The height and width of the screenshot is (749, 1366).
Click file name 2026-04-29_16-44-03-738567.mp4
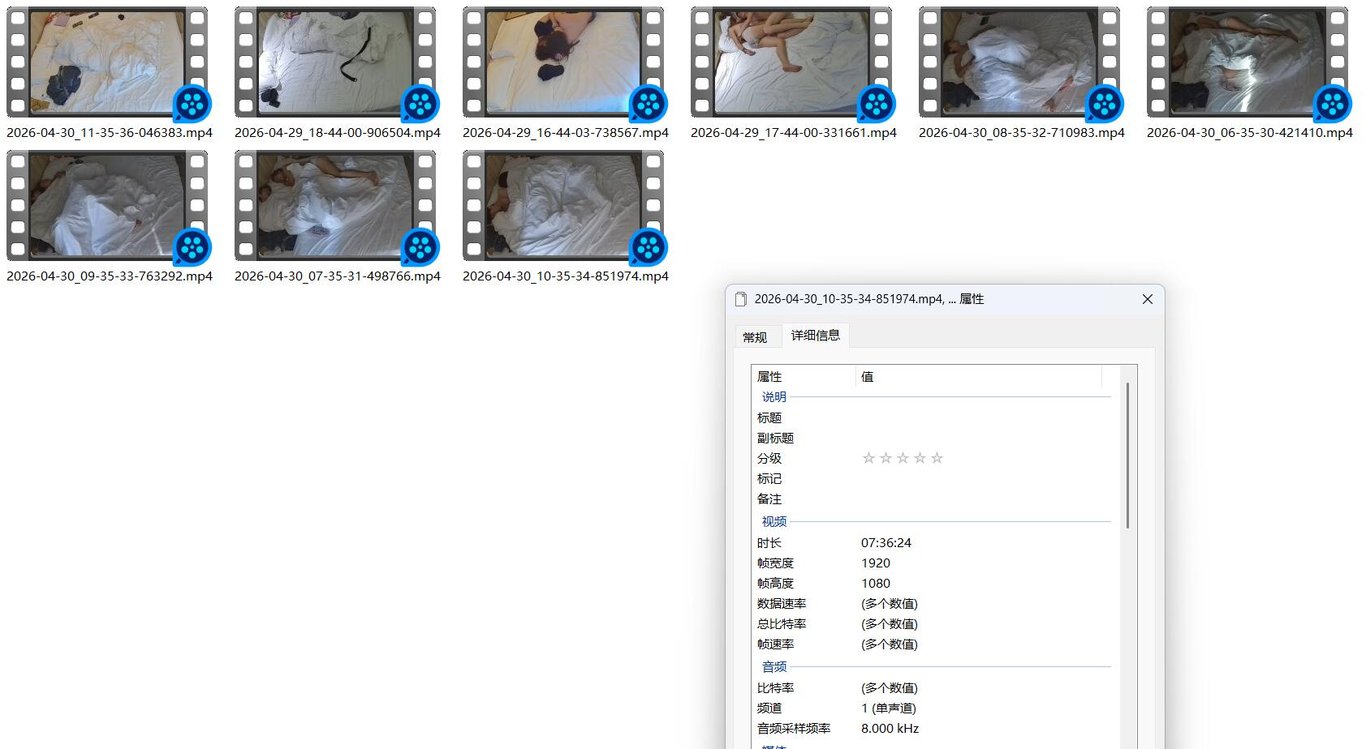[566, 132]
